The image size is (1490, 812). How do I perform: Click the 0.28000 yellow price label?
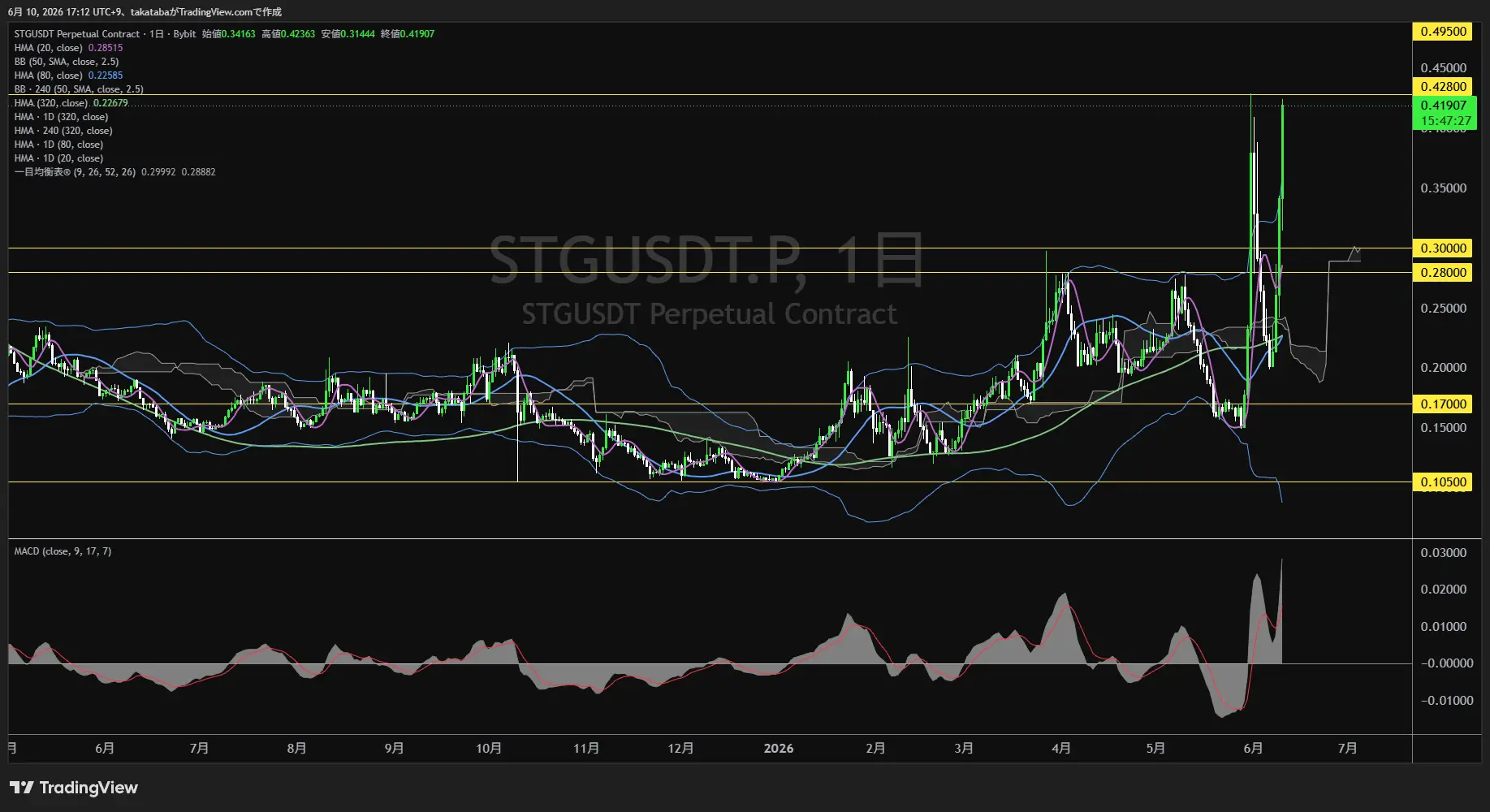1444,273
